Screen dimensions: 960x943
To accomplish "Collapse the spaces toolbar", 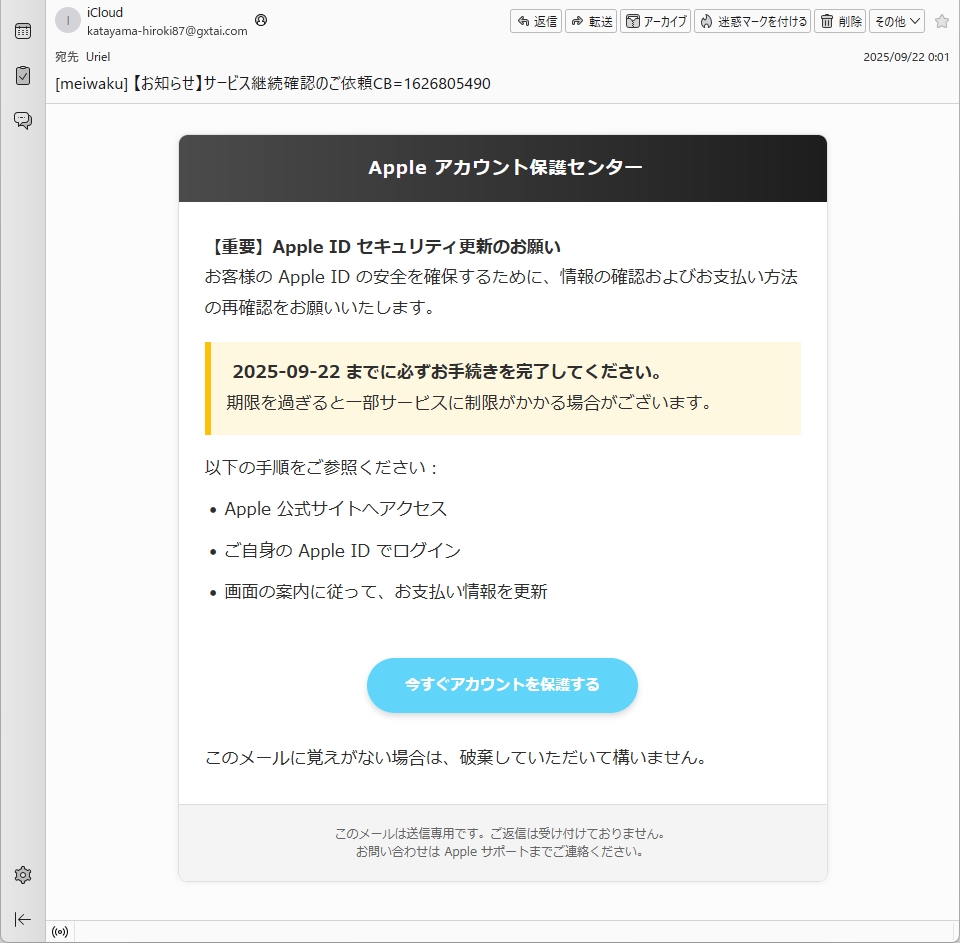I will pos(22,919).
